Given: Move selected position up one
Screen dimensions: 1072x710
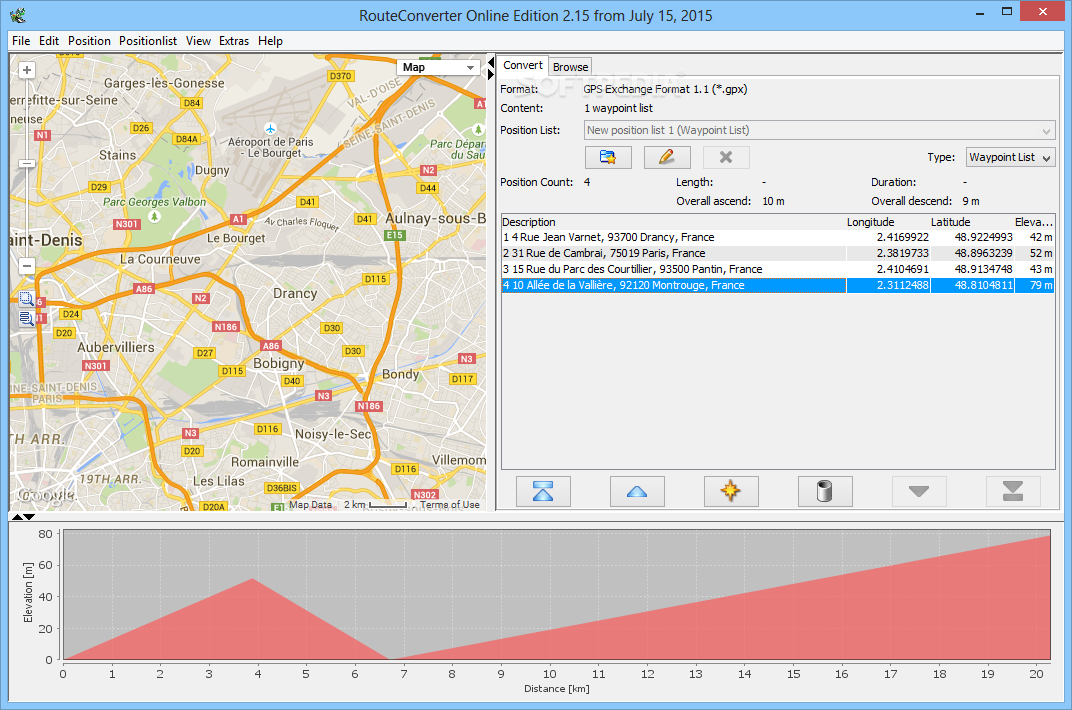Looking at the screenshot, I should (x=636, y=491).
